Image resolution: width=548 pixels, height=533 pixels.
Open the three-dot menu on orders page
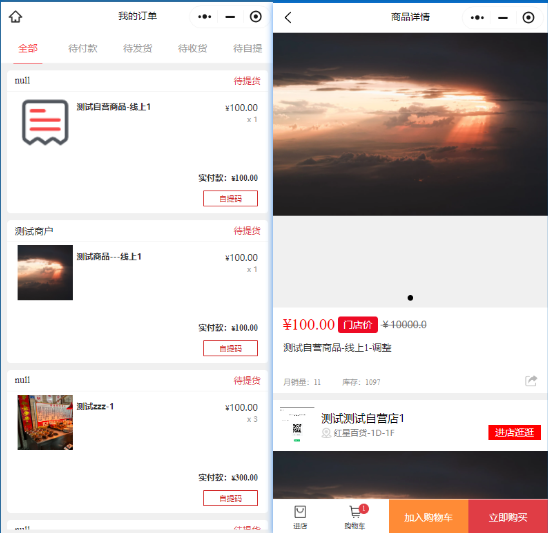[x=204, y=16]
